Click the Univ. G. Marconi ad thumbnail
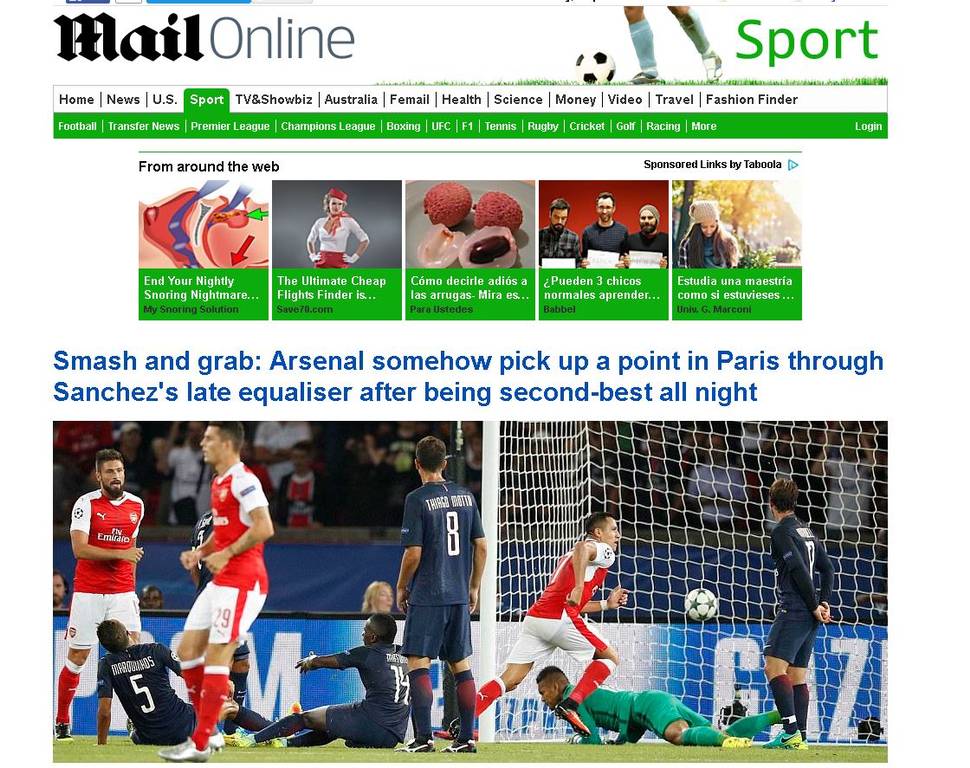 pyautogui.click(x=737, y=224)
